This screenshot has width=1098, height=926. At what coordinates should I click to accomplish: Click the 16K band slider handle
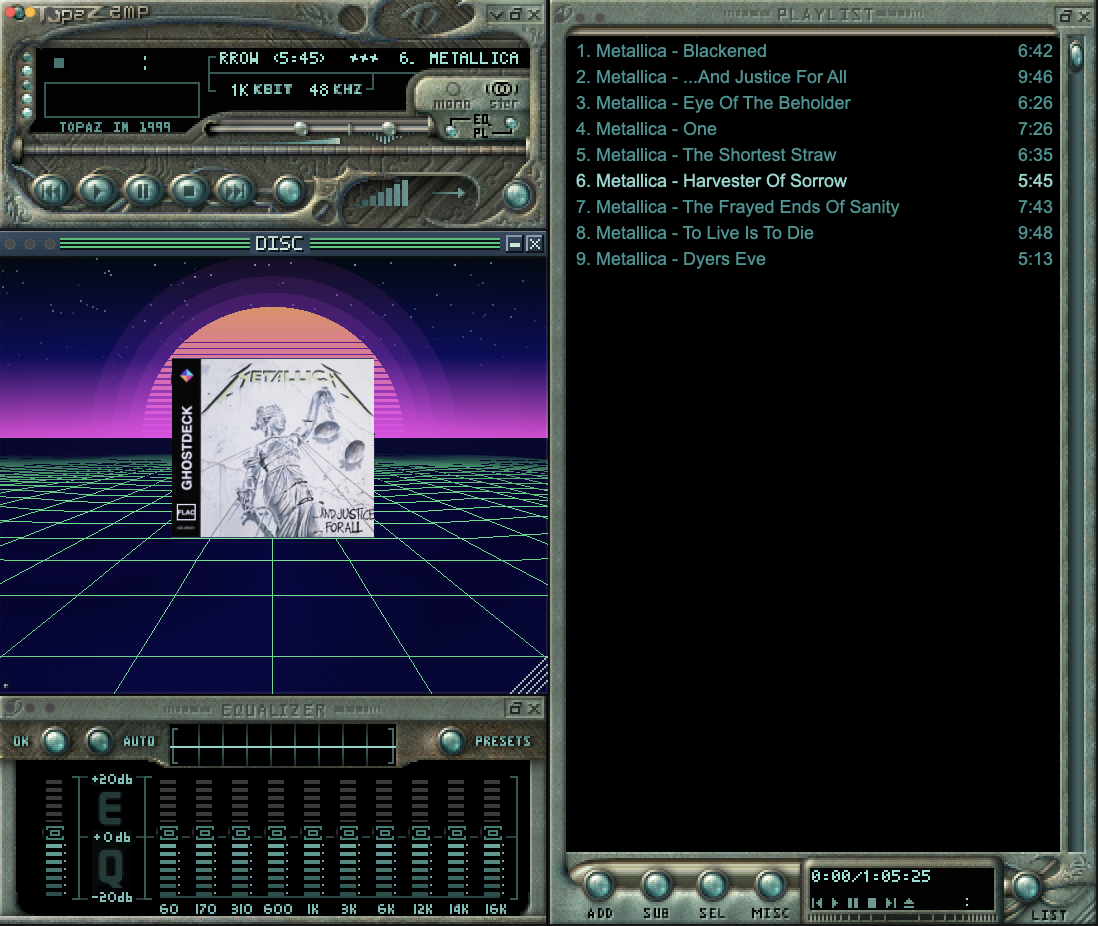click(493, 833)
